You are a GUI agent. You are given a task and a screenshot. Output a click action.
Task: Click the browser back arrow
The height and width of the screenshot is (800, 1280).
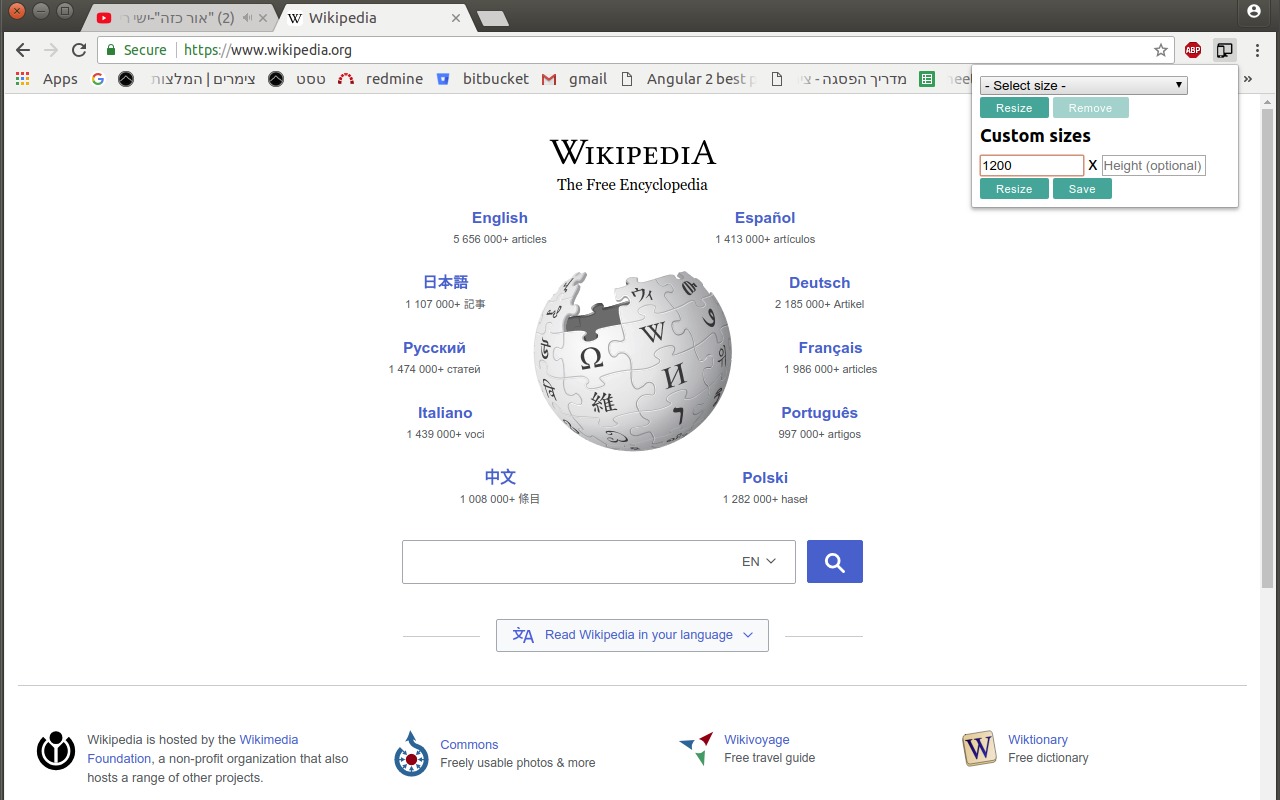[x=23, y=50]
